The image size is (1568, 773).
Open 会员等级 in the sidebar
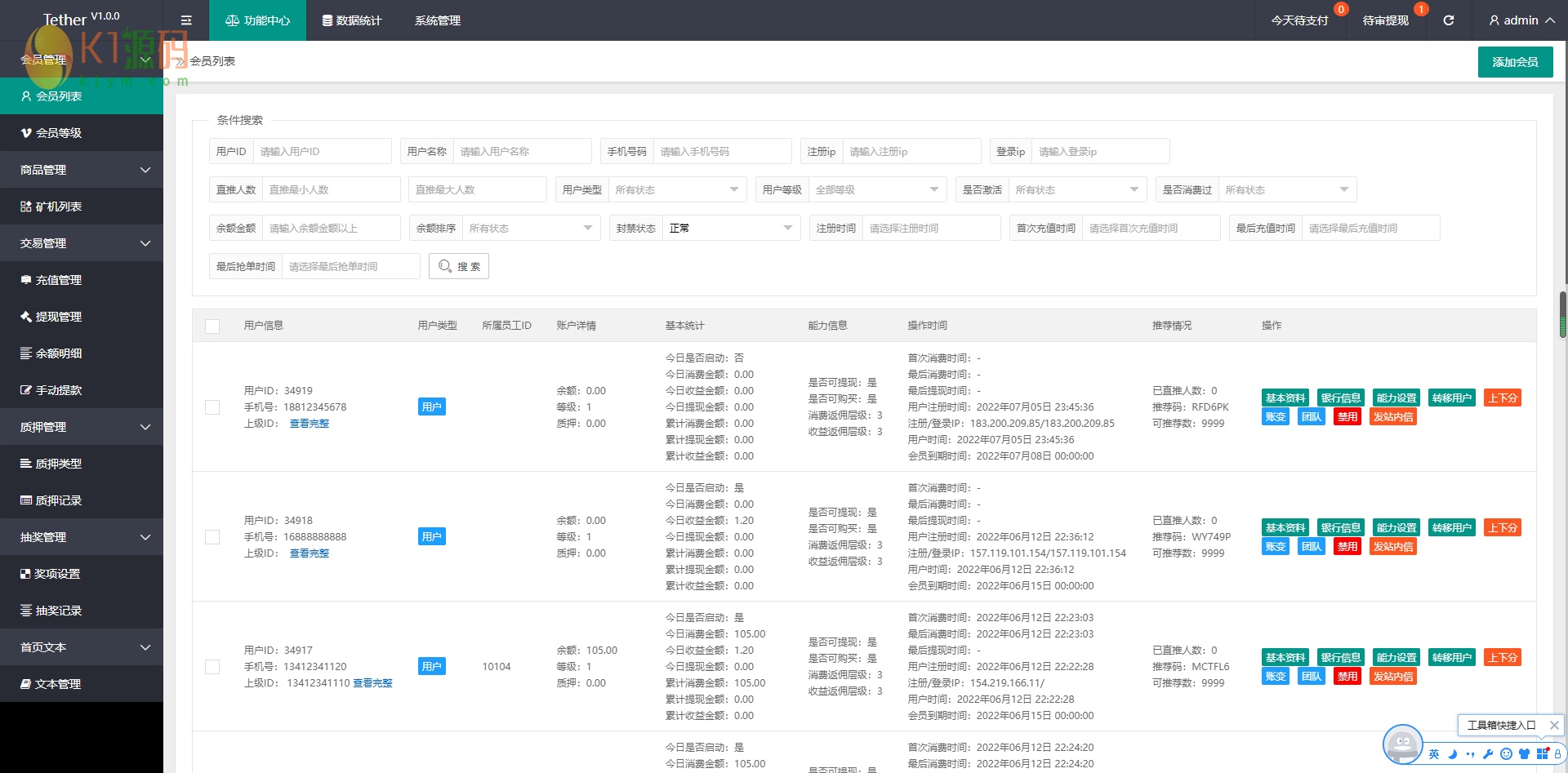click(x=58, y=133)
